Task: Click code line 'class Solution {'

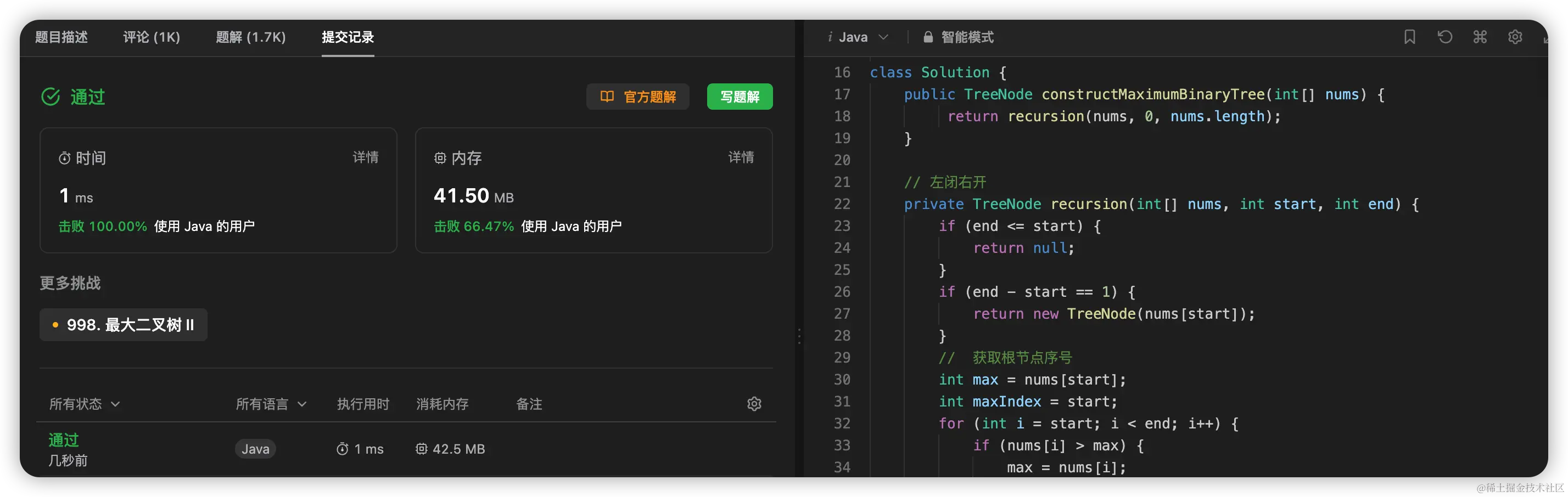Action: [938, 72]
